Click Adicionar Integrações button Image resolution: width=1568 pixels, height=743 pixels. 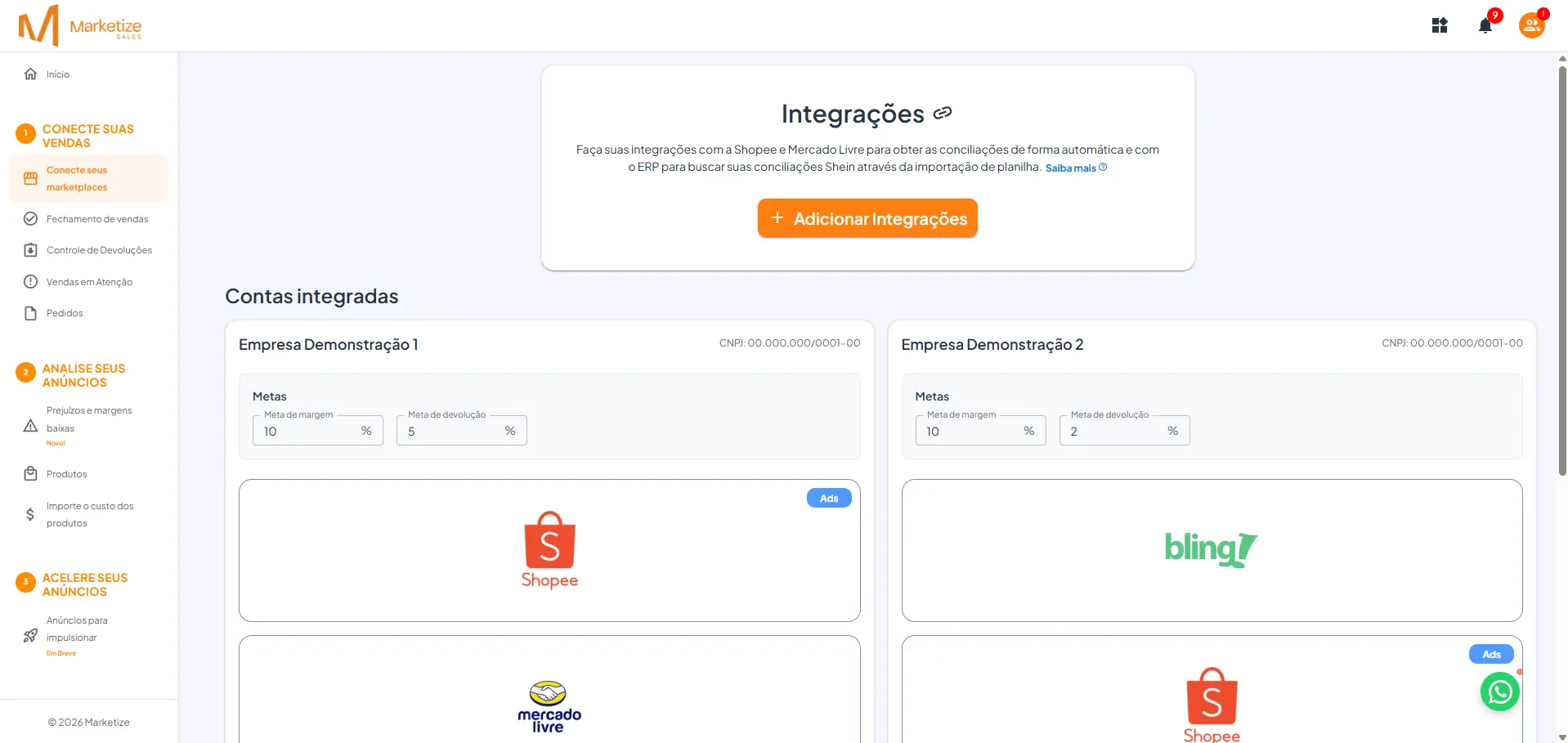coord(867,217)
